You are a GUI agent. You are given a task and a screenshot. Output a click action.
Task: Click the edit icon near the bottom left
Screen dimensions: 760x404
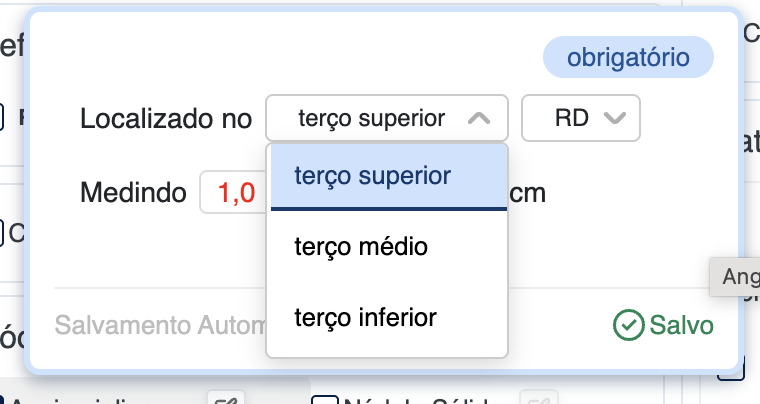224,400
